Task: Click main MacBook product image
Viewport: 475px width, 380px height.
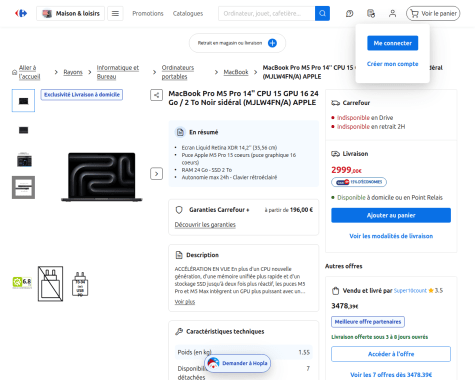Action: coord(102,177)
